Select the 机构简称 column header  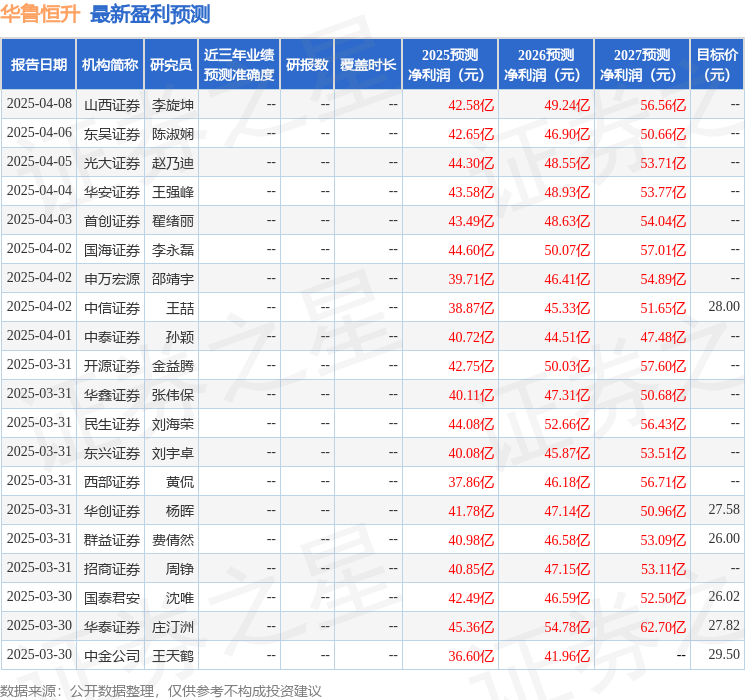[110, 64]
